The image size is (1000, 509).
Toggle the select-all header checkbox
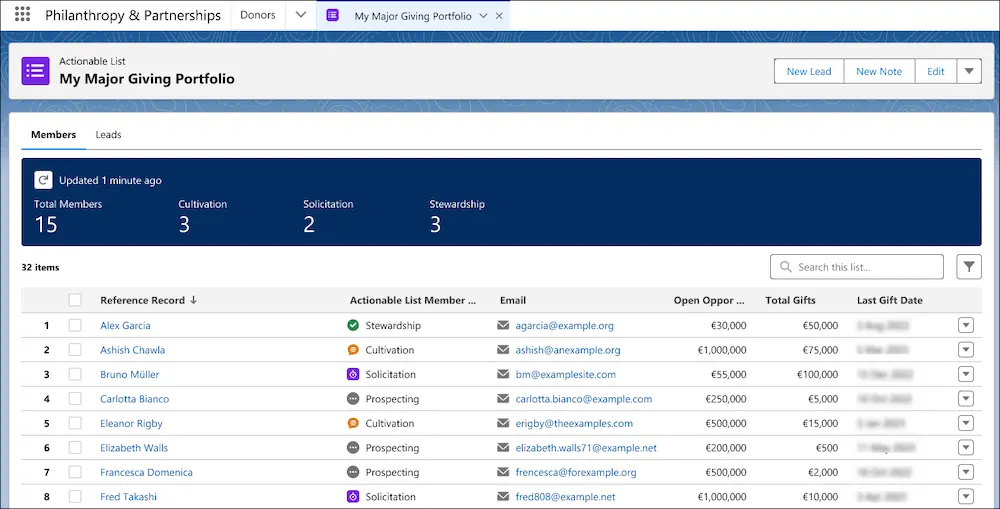pos(75,300)
